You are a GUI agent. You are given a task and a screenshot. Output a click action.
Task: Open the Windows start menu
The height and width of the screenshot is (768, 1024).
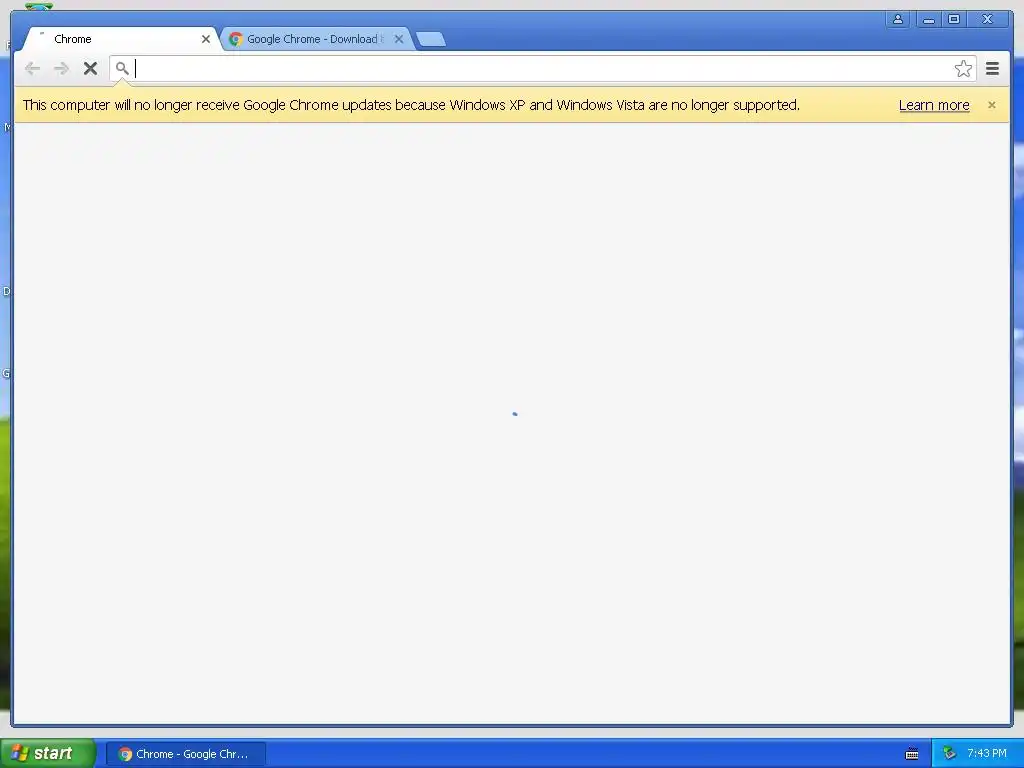point(48,753)
